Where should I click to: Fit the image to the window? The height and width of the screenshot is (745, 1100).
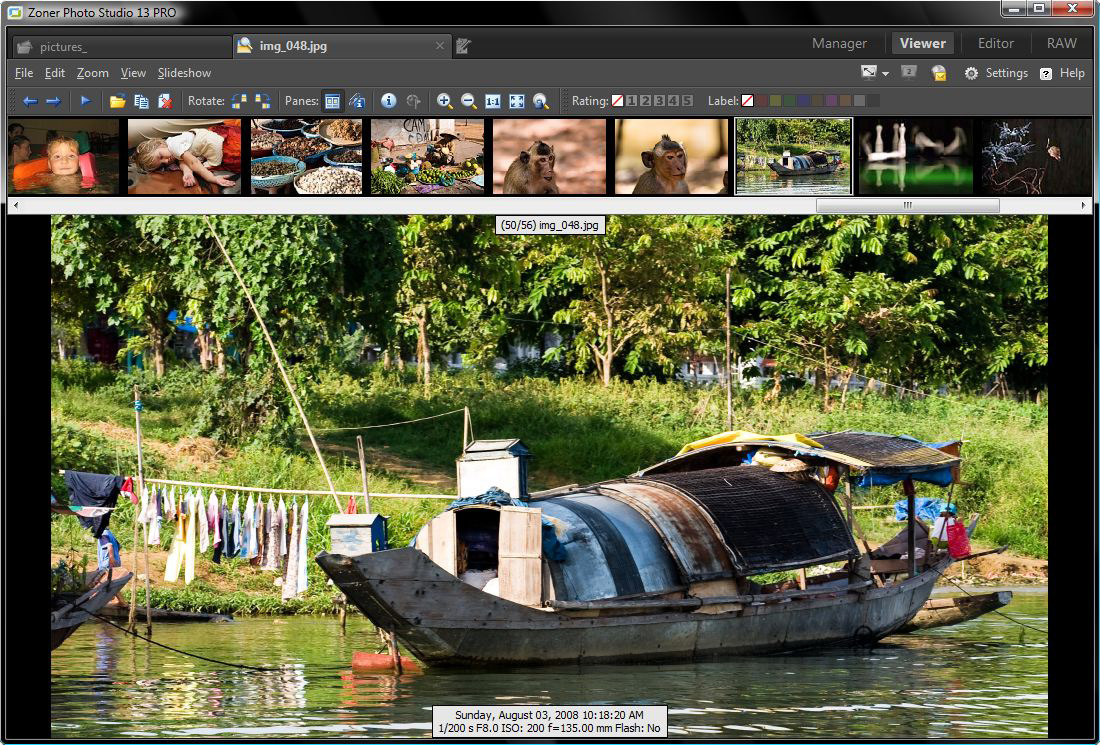coord(515,100)
